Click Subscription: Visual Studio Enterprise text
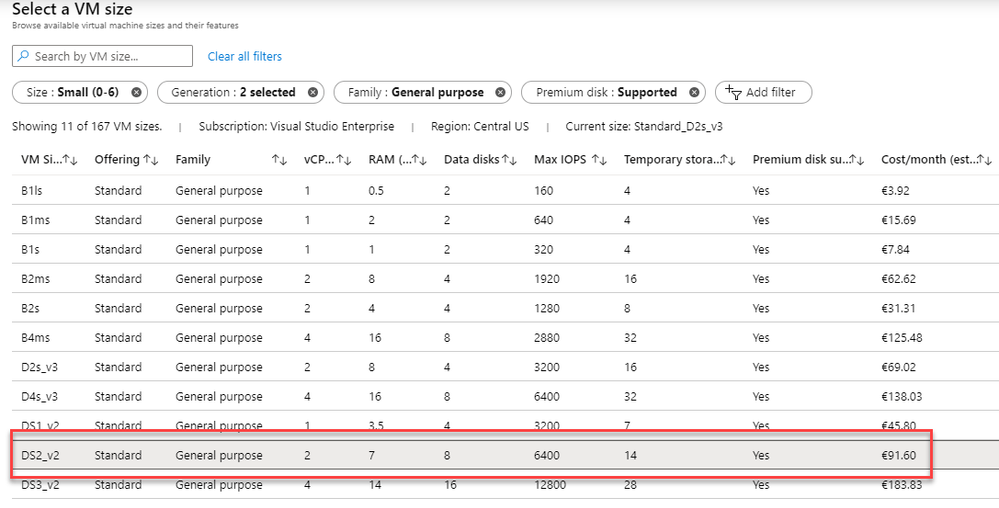 [x=296, y=126]
